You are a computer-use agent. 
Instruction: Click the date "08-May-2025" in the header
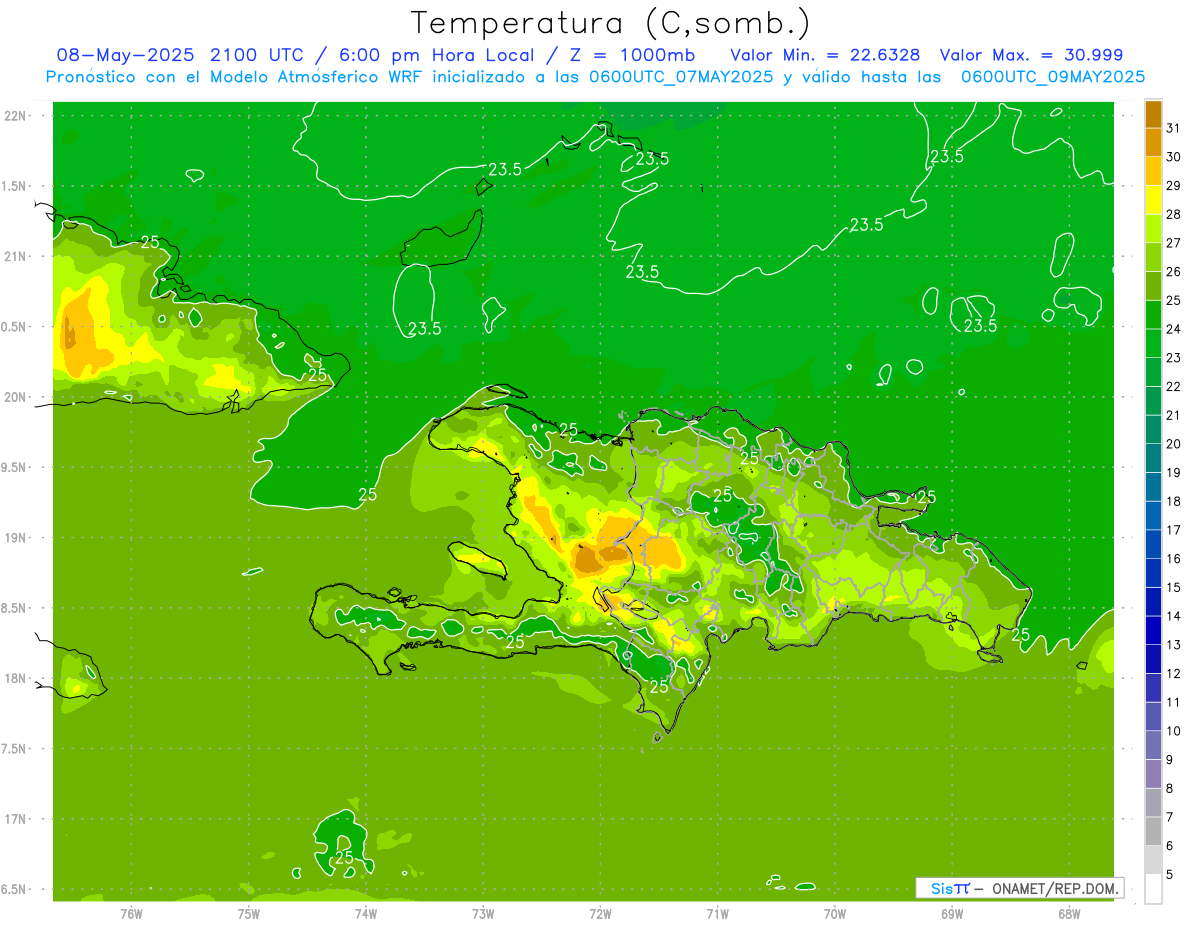127,55
